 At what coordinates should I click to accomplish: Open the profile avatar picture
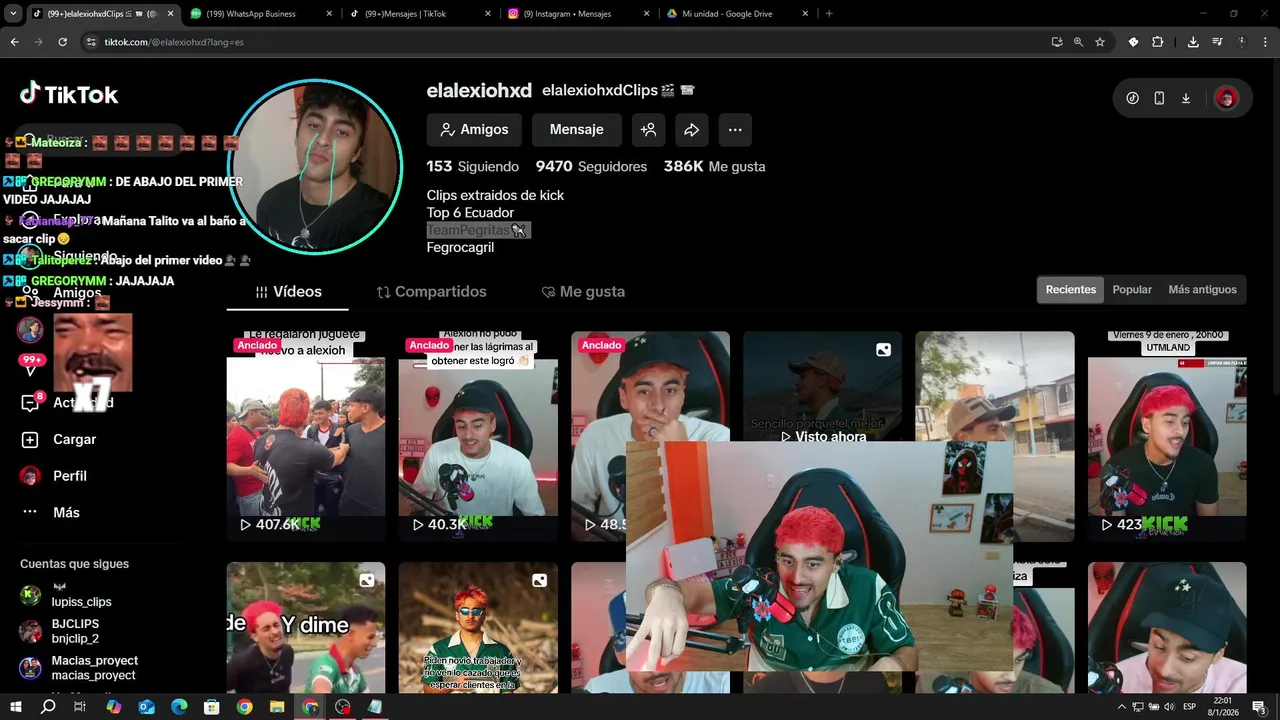[315, 166]
